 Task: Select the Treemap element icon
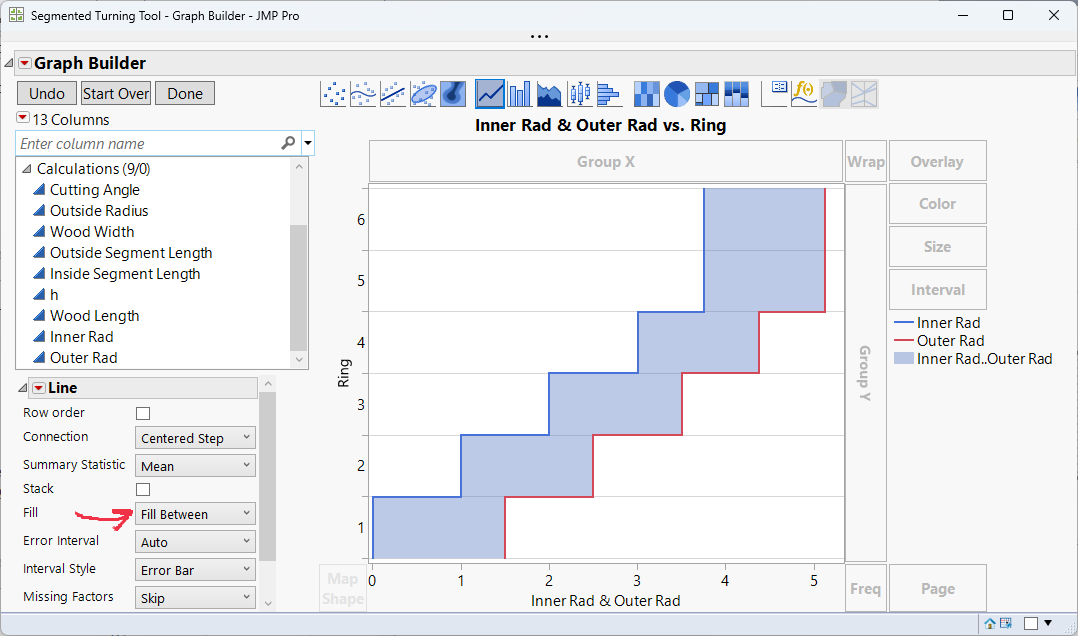(x=705, y=93)
